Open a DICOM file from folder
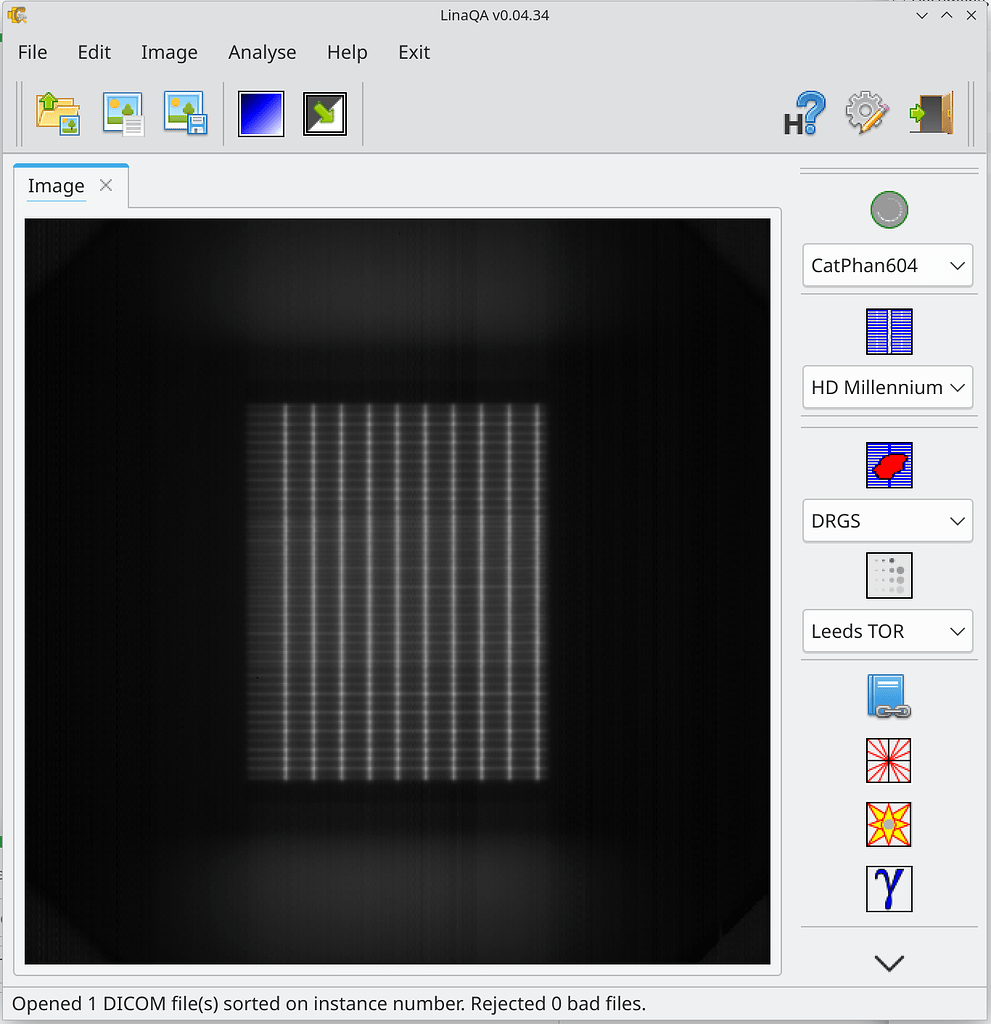Image resolution: width=991 pixels, height=1024 pixels. pos(57,113)
